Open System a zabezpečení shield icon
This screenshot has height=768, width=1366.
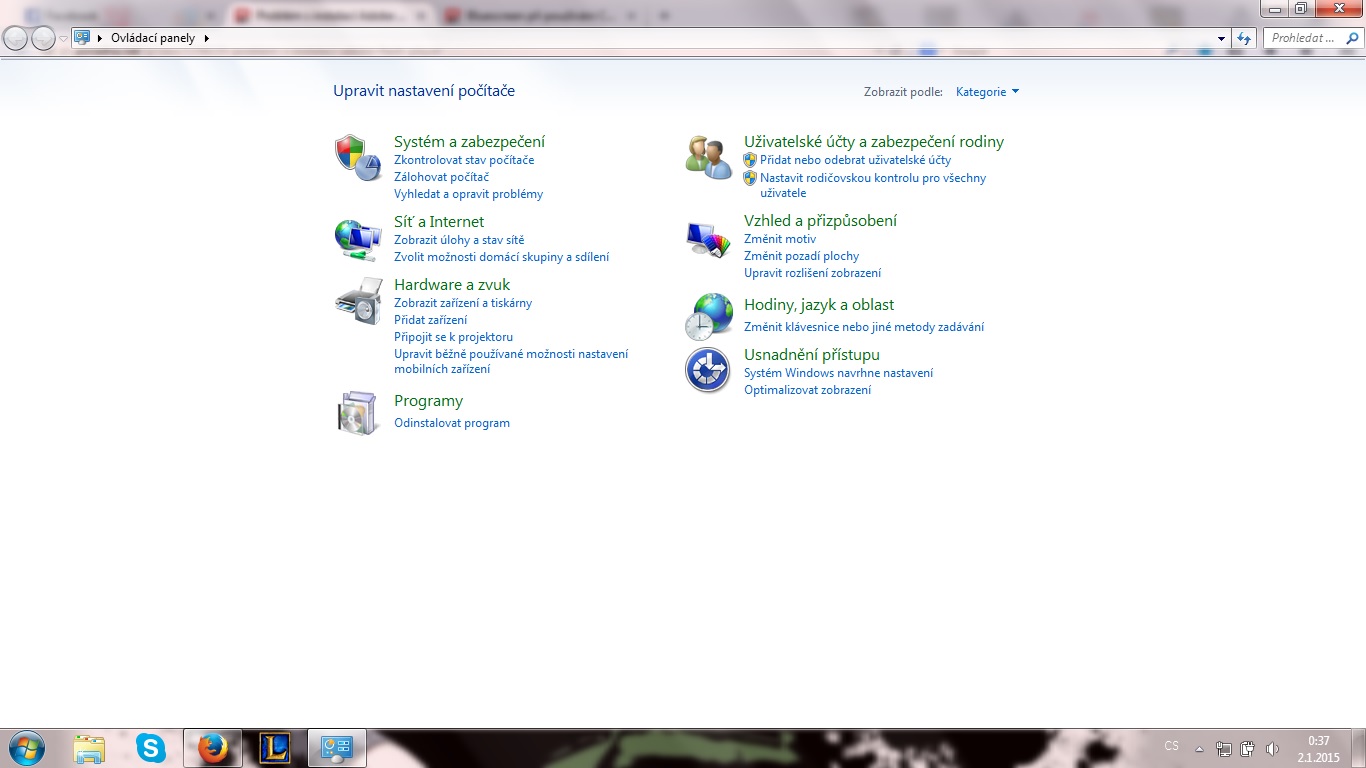pos(358,157)
